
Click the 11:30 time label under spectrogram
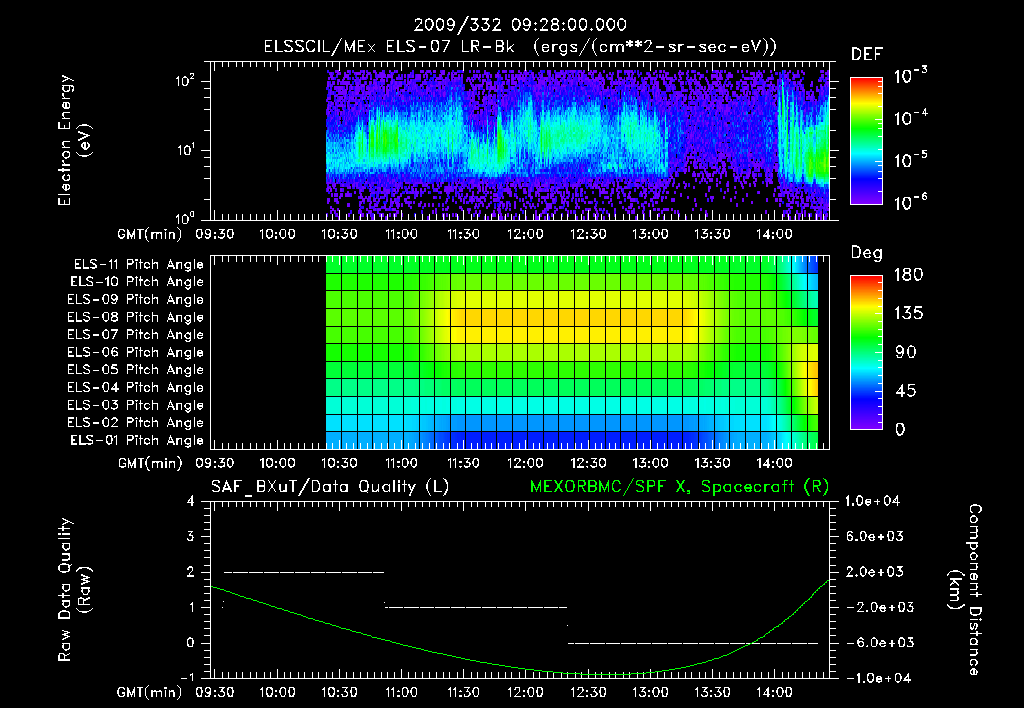pyautogui.click(x=463, y=234)
